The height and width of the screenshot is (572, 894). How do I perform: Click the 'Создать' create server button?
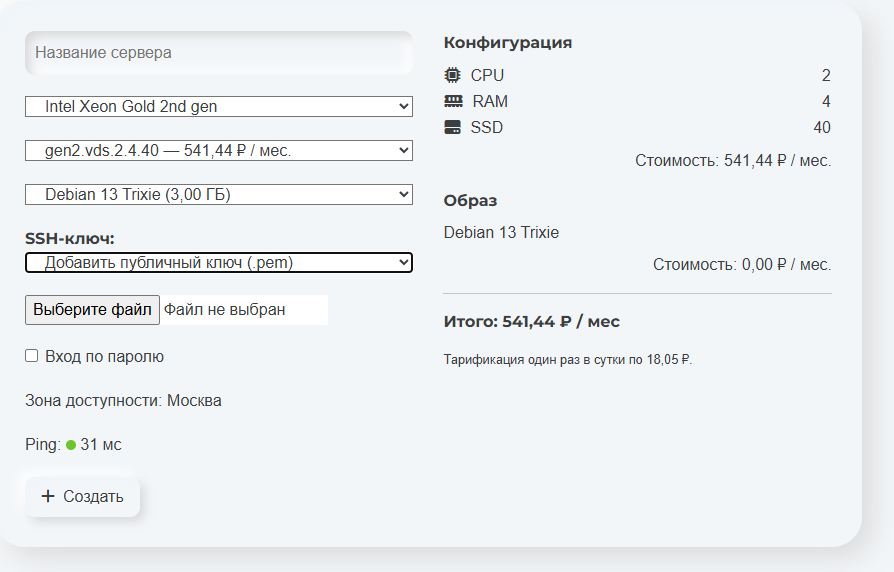point(83,497)
